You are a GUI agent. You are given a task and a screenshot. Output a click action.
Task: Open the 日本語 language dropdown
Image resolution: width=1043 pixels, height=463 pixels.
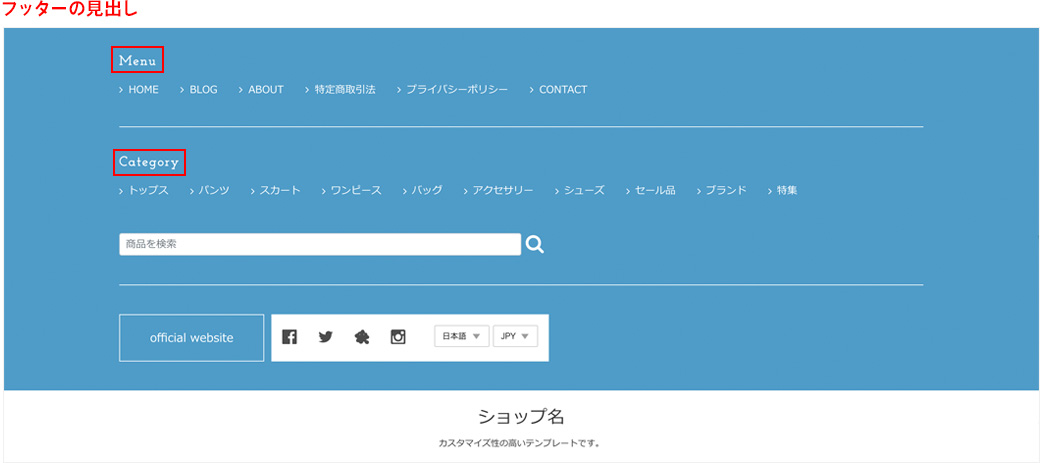[461, 337]
